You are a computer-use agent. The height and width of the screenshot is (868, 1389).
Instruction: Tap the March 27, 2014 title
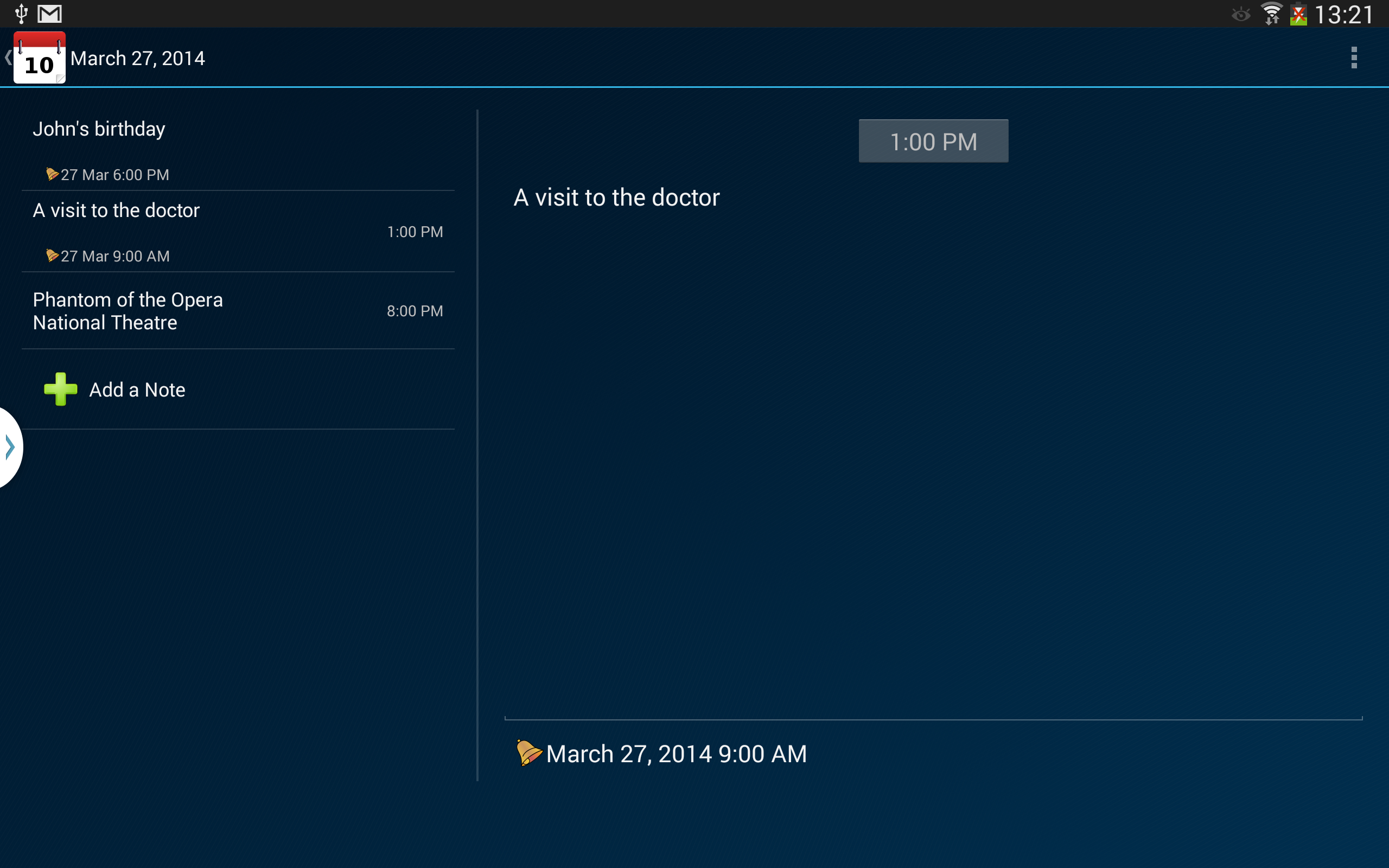pos(137,59)
